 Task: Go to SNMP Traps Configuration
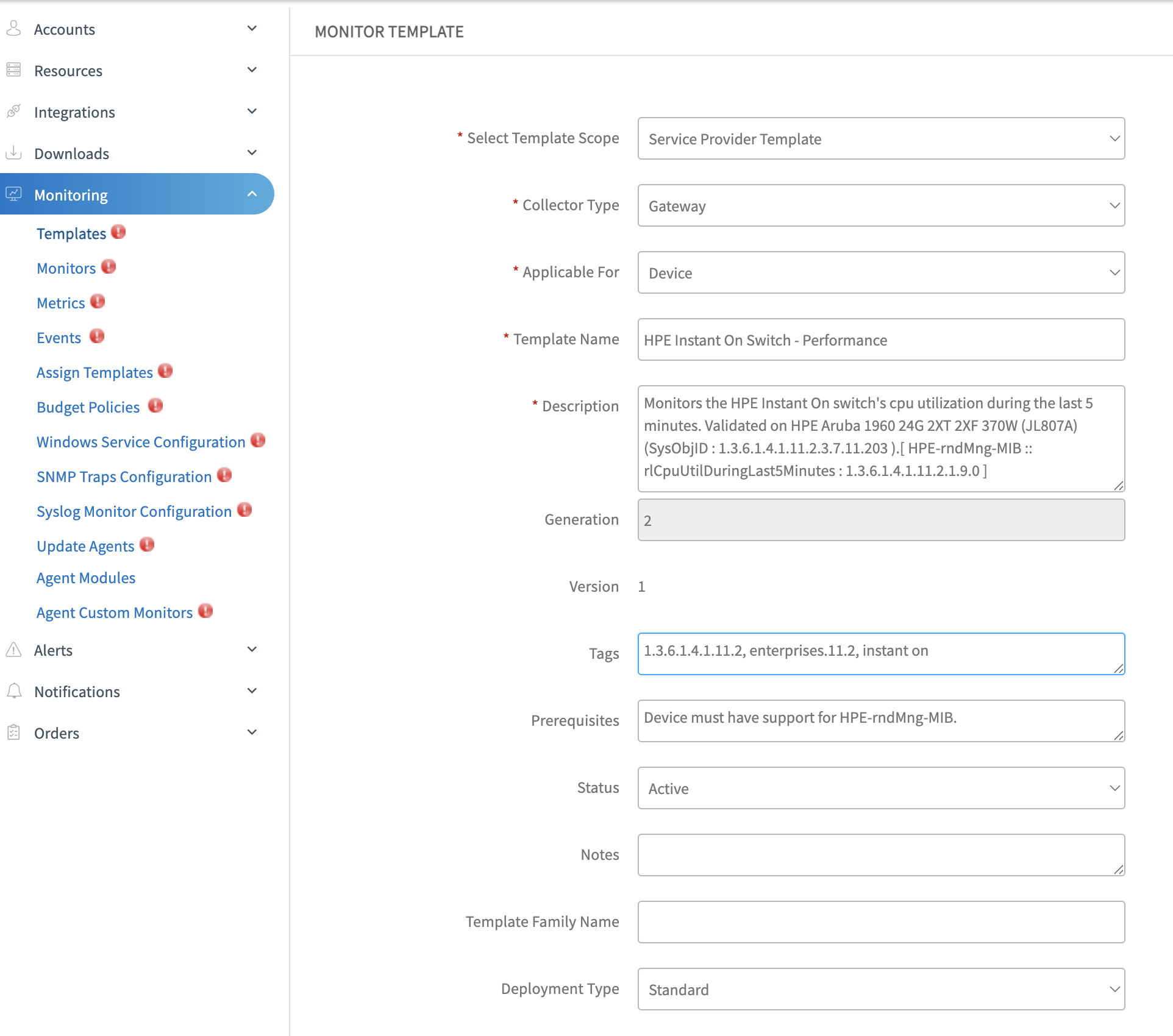pos(124,477)
